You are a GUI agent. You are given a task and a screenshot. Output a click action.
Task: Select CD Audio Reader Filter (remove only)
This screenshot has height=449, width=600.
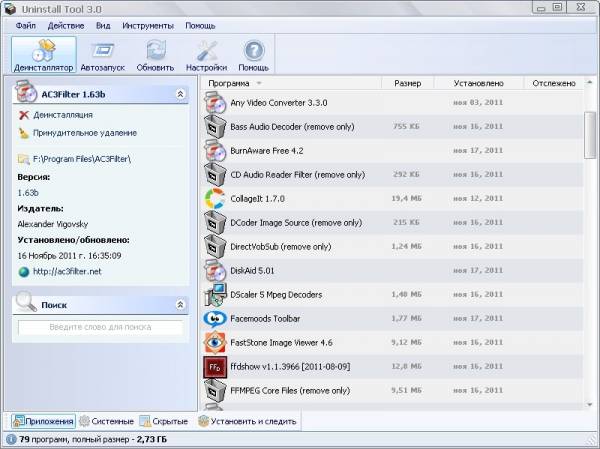coord(392,175)
